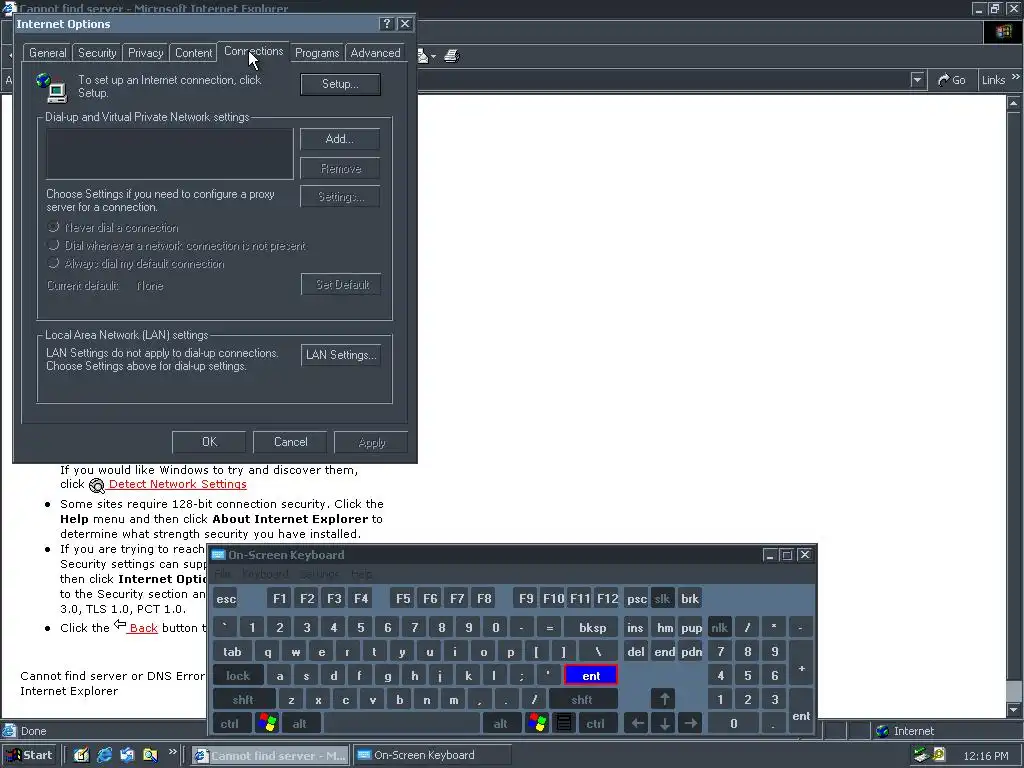Click the esc key on On-Screen Keyboard
1024x768 pixels.
tap(226, 598)
